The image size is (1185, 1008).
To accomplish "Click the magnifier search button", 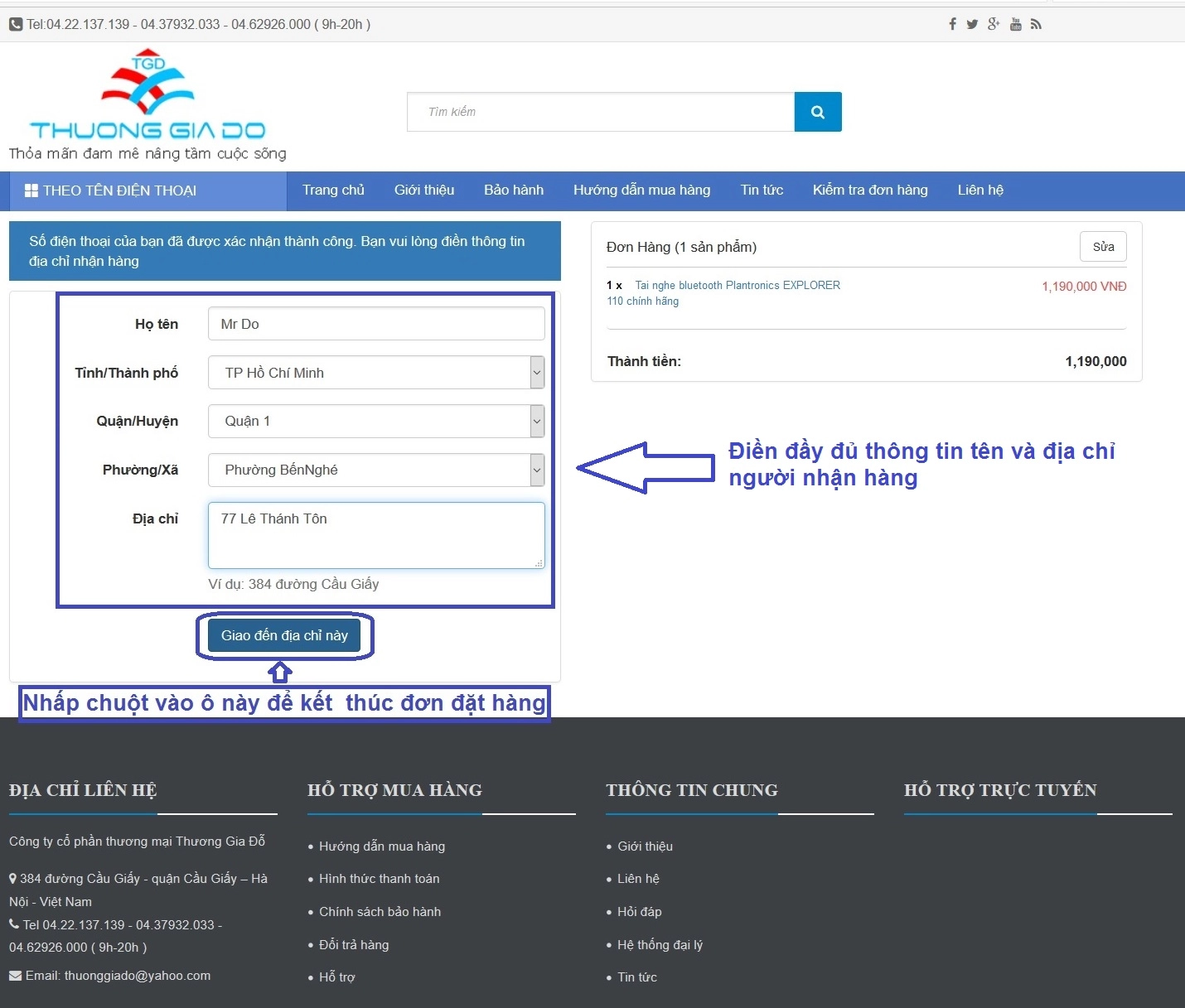I will click(817, 112).
